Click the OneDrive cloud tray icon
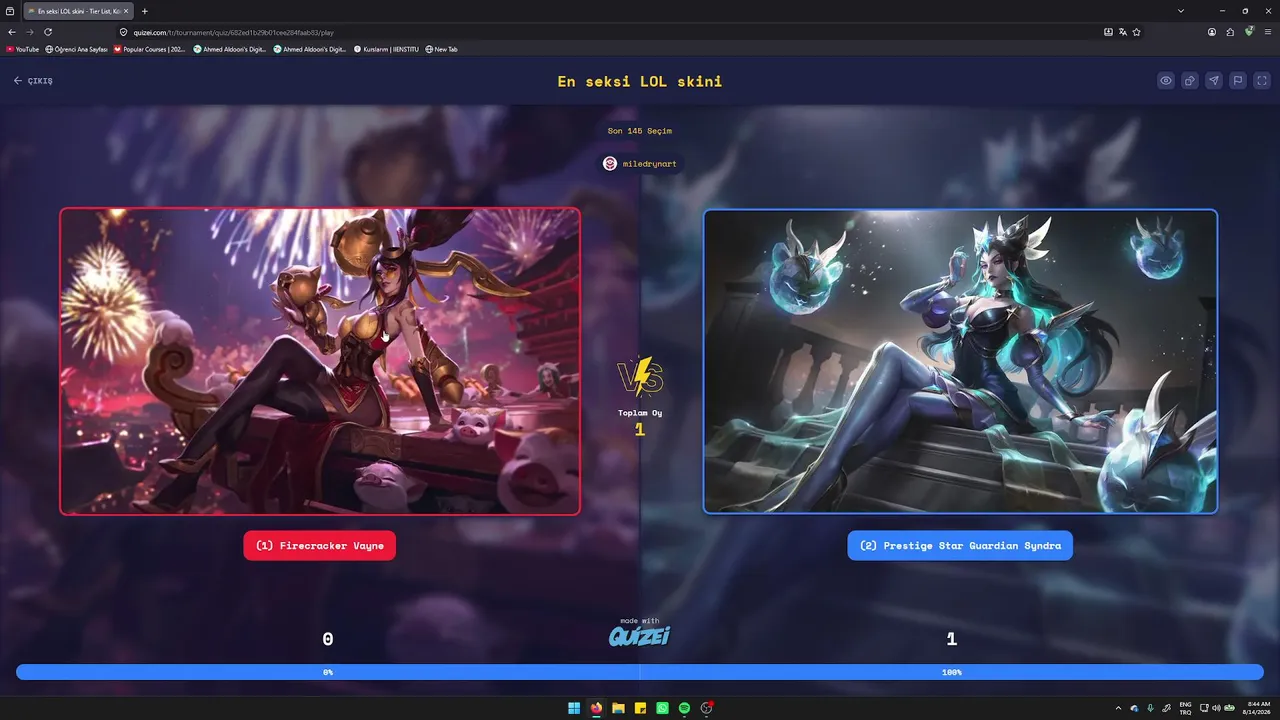This screenshot has height=720, width=1280. tap(1134, 708)
